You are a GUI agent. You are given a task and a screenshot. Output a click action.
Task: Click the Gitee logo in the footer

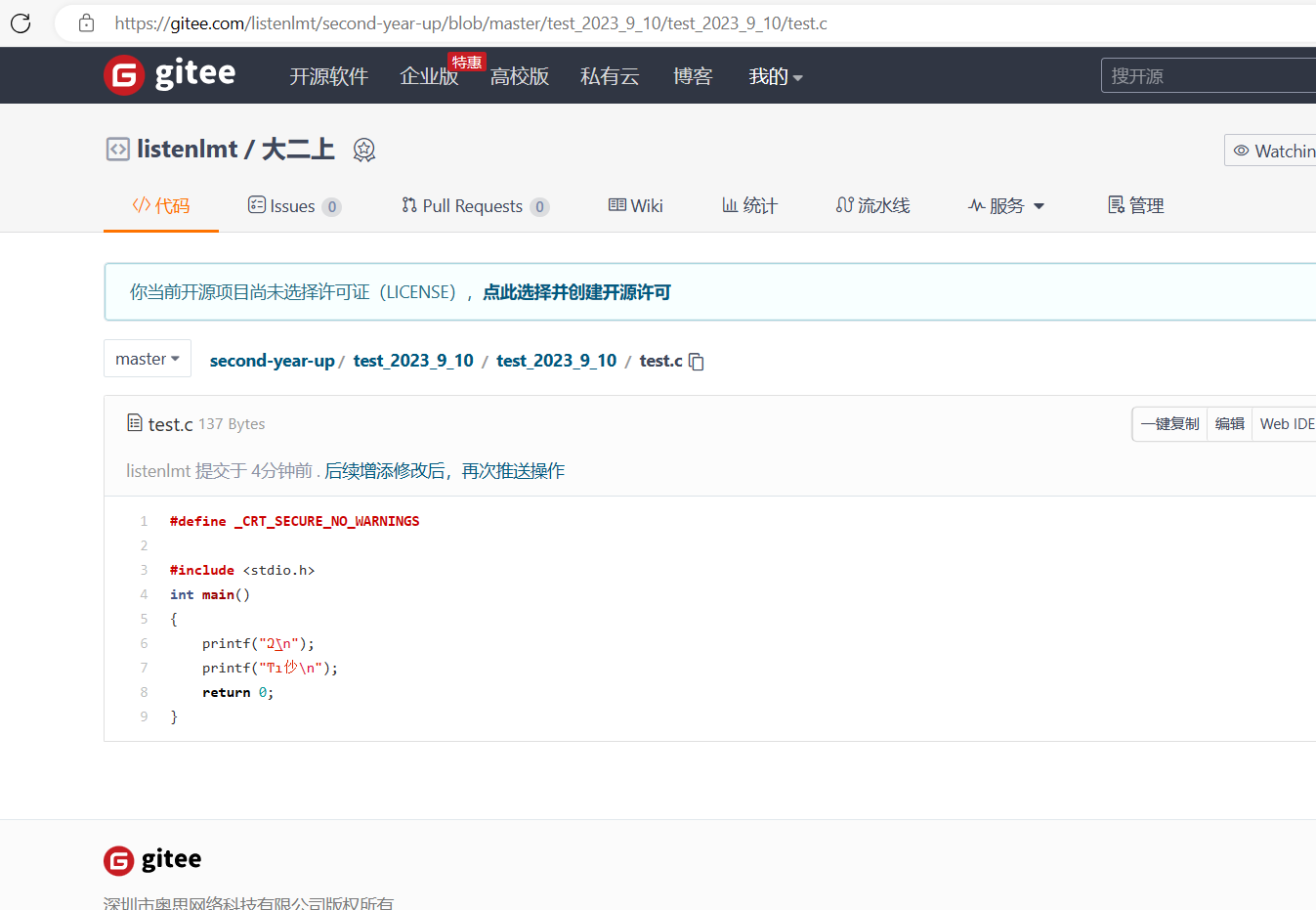[x=152, y=860]
